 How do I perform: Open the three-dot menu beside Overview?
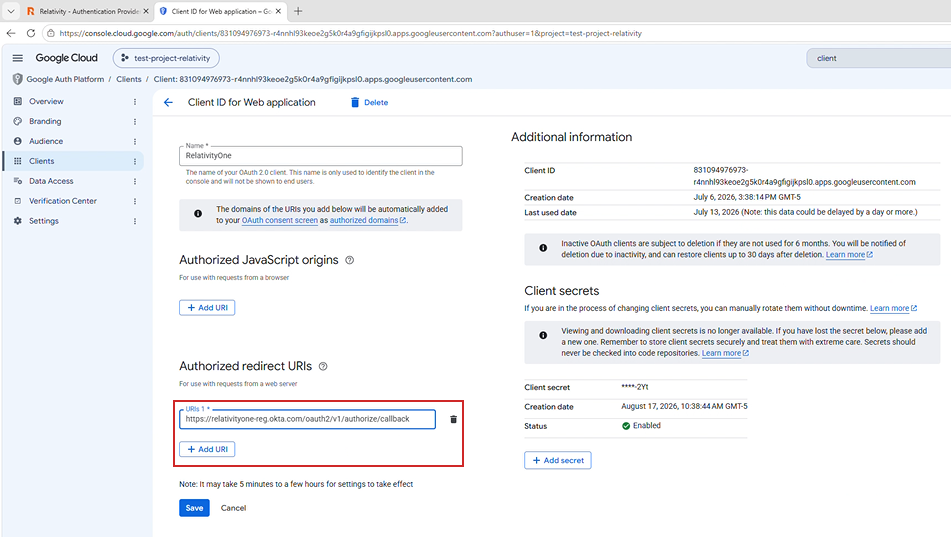click(135, 102)
